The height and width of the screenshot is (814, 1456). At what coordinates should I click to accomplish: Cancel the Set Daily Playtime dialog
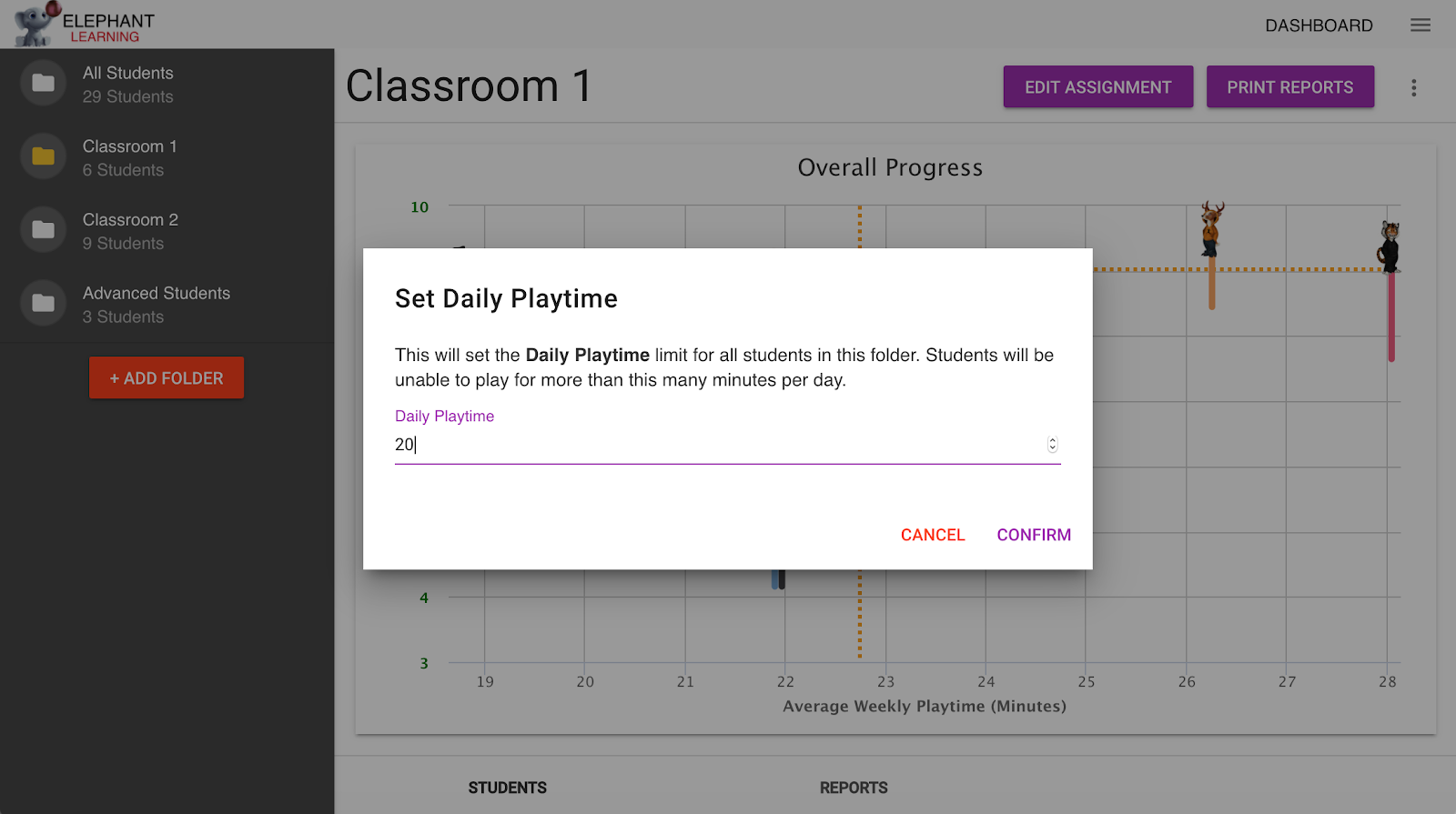(x=932, y=535)
